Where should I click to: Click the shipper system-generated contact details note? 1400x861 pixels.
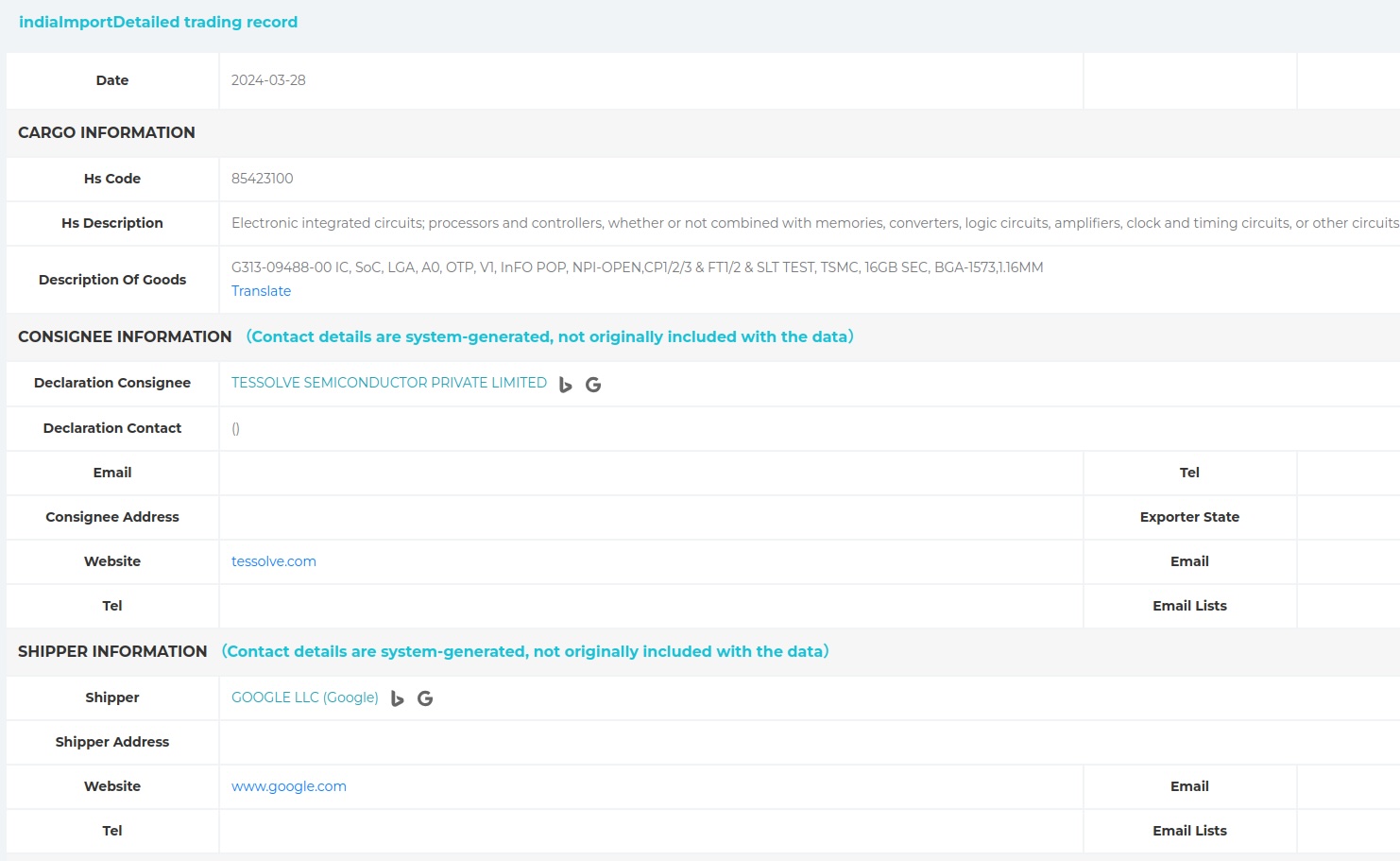point(525,651)
